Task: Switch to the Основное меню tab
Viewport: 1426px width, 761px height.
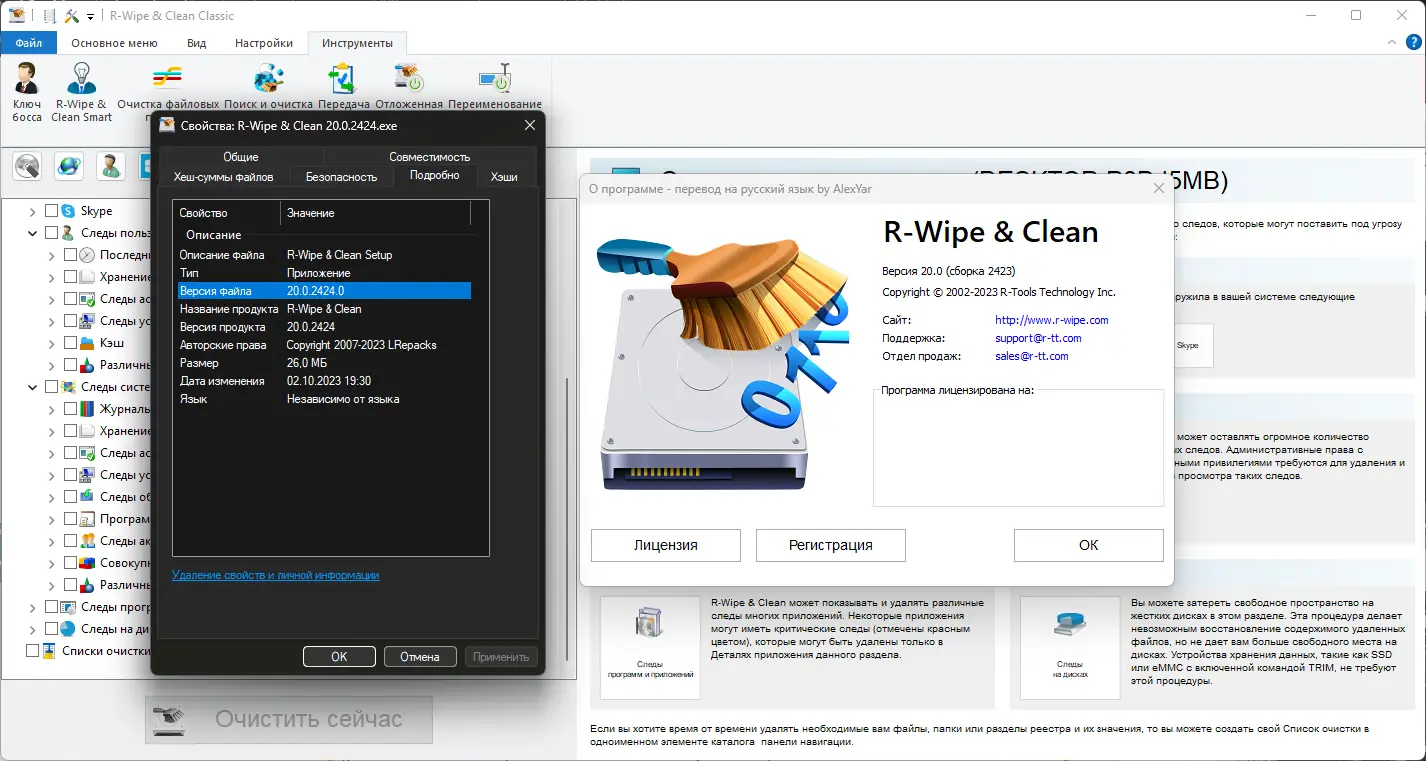Action: (x=114, y=43)
